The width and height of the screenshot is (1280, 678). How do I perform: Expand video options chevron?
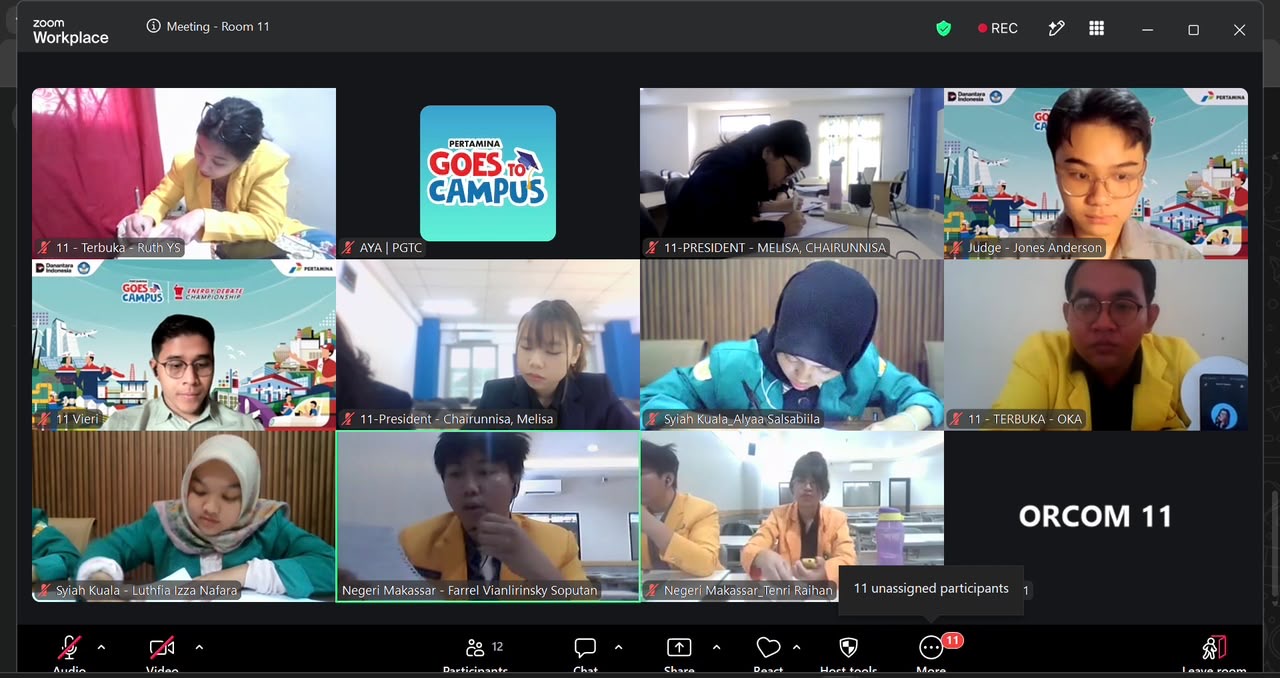(199, 647)
